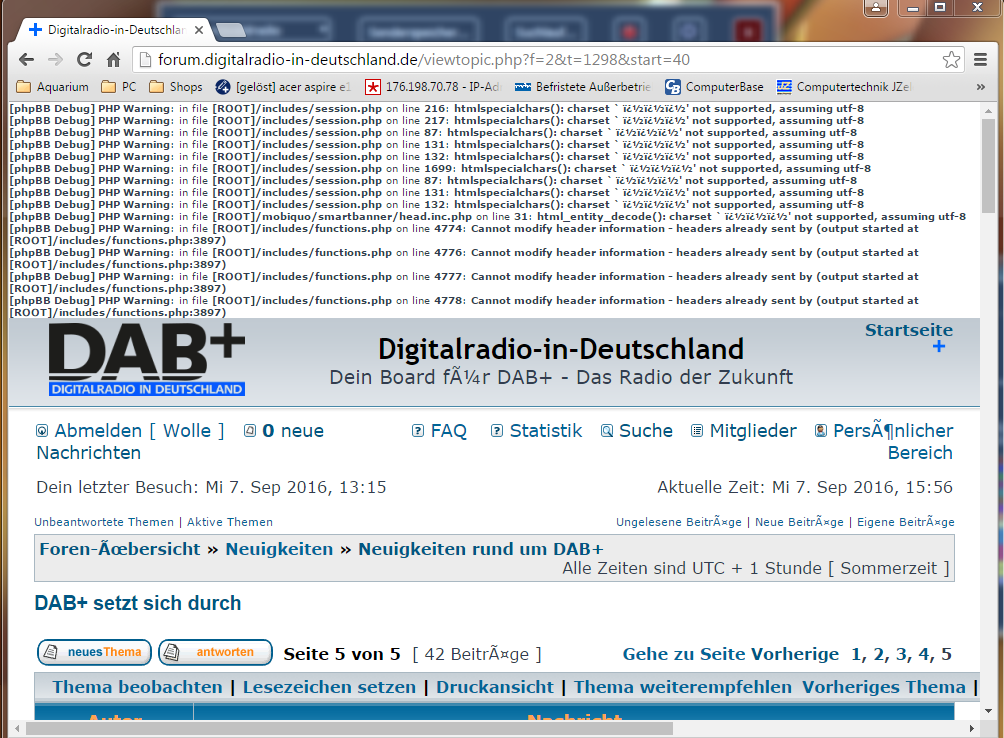Click the 'antworten' reply button
The height and width of the screenshot is (738, 1004).
click(215, 653)
